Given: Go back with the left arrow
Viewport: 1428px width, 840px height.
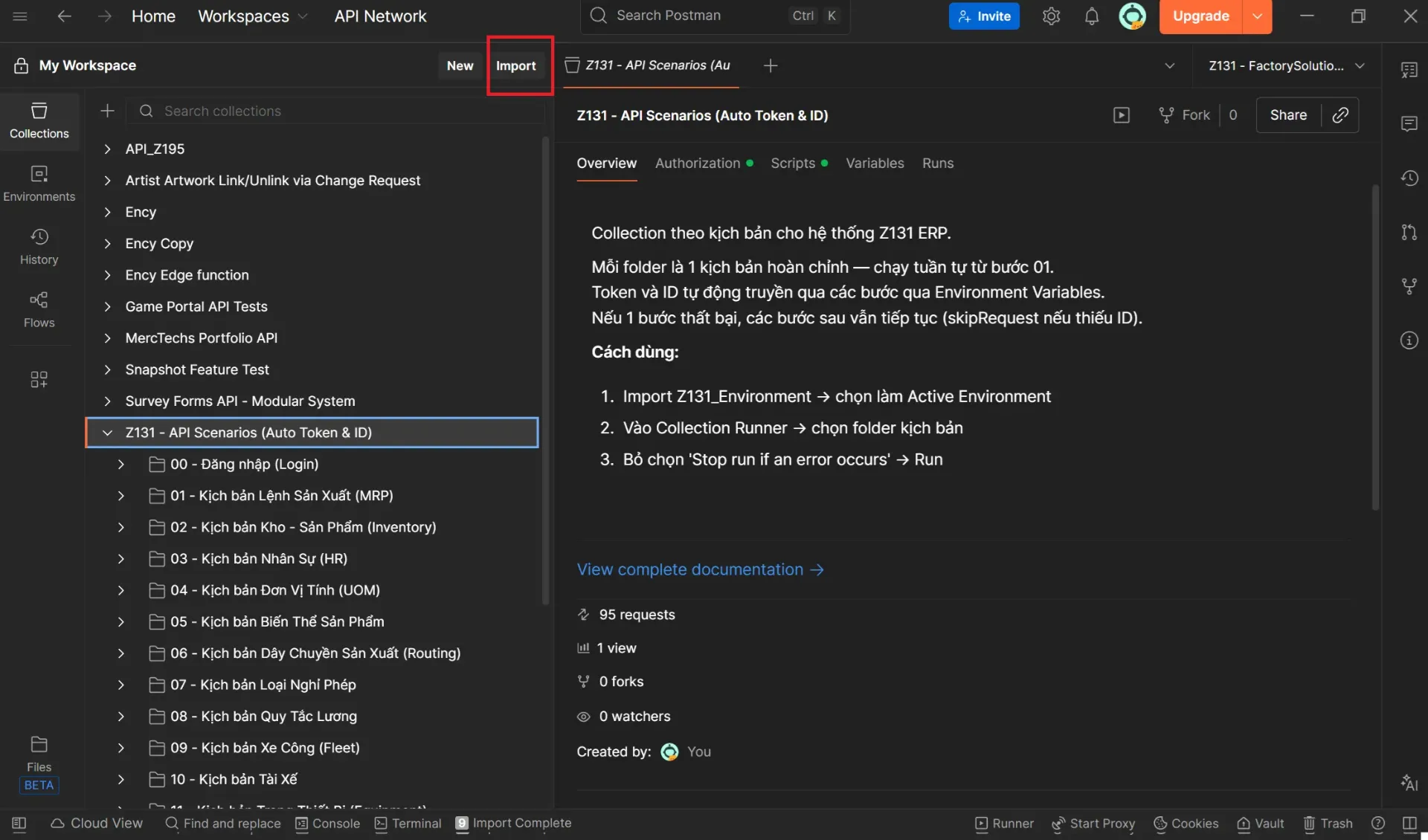Looking at the screenshot, I should point(65,16).
